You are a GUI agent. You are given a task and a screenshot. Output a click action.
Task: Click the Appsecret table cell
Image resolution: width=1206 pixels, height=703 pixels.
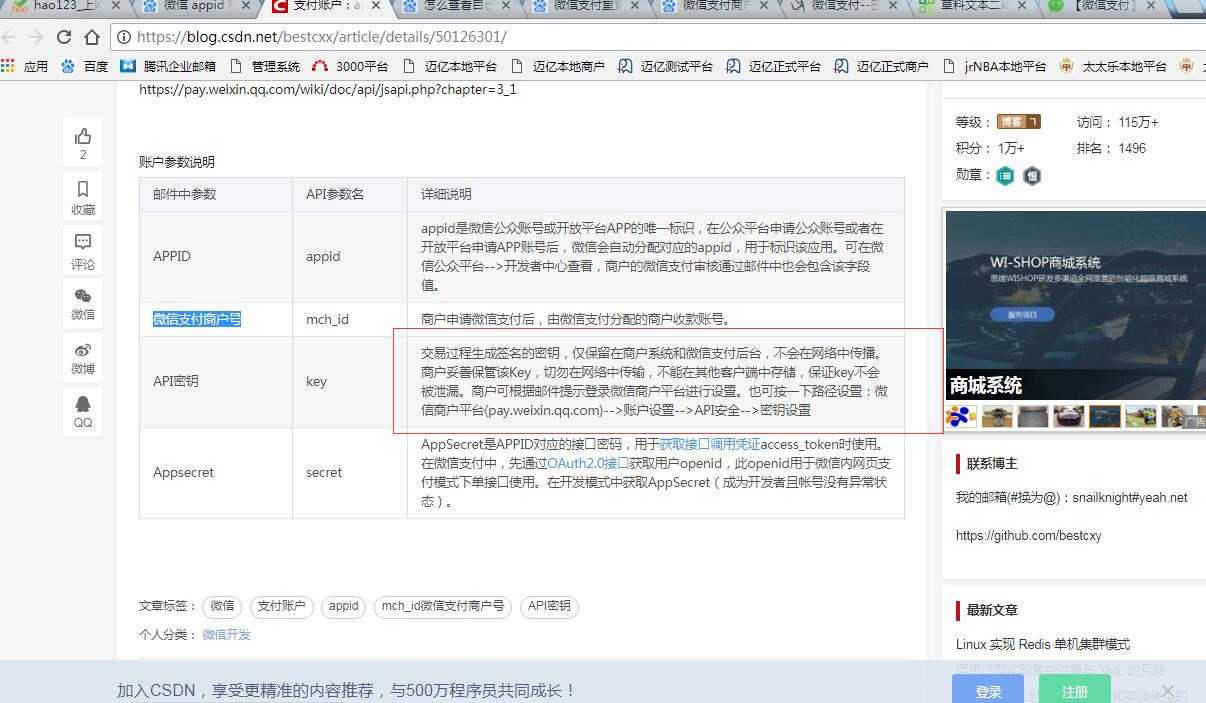(x=216, y=472)
